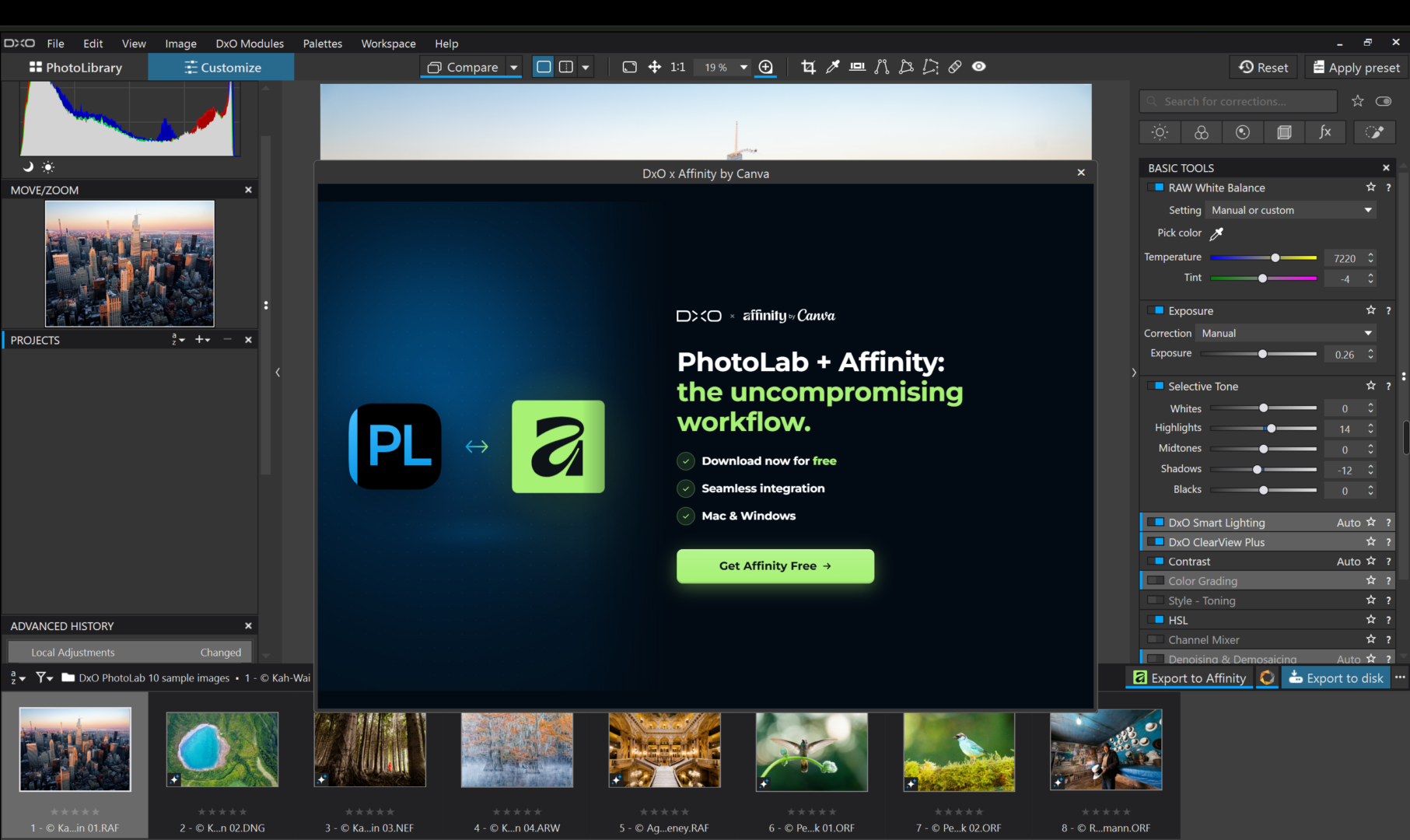Activate the Move/pan hand tool
The height and width of the screenshot is (840, 1410).
(x=655, y=67)
